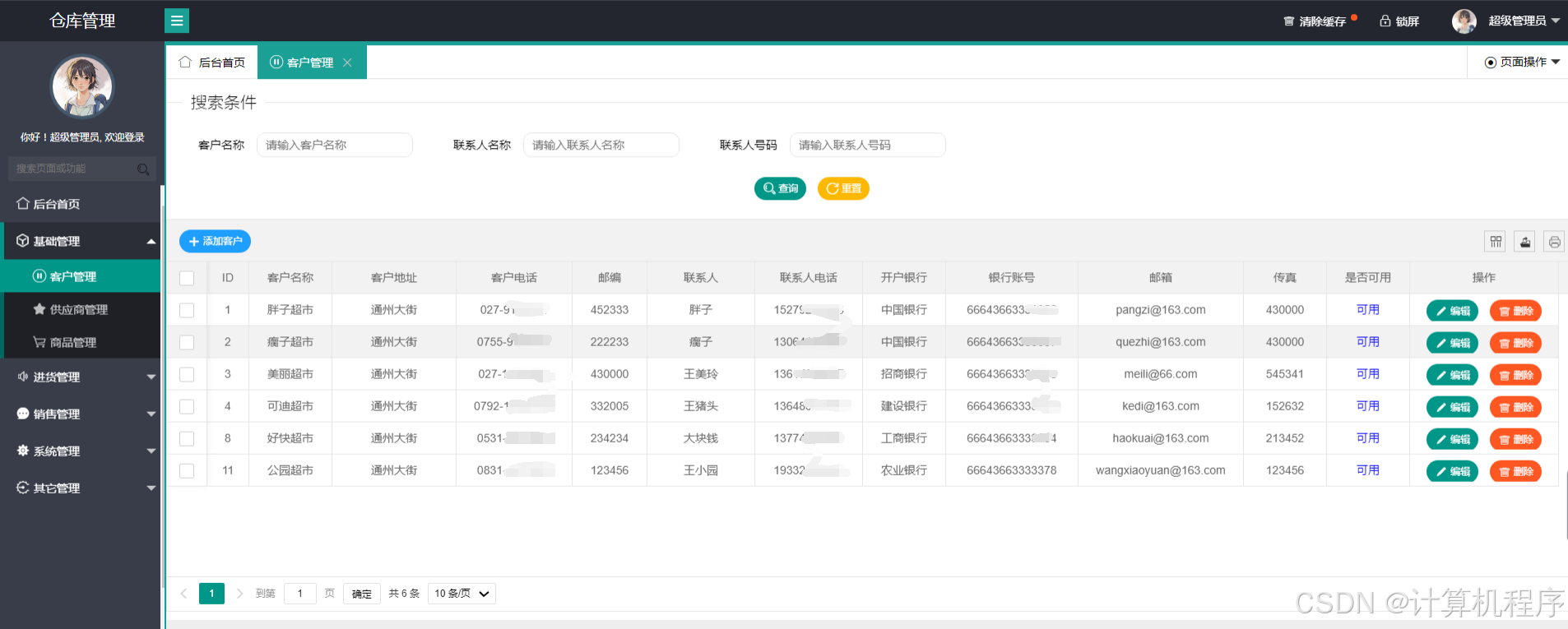Check the row for 公园超市
This screenshot has width=1568, height=629.
coord(187,470)
